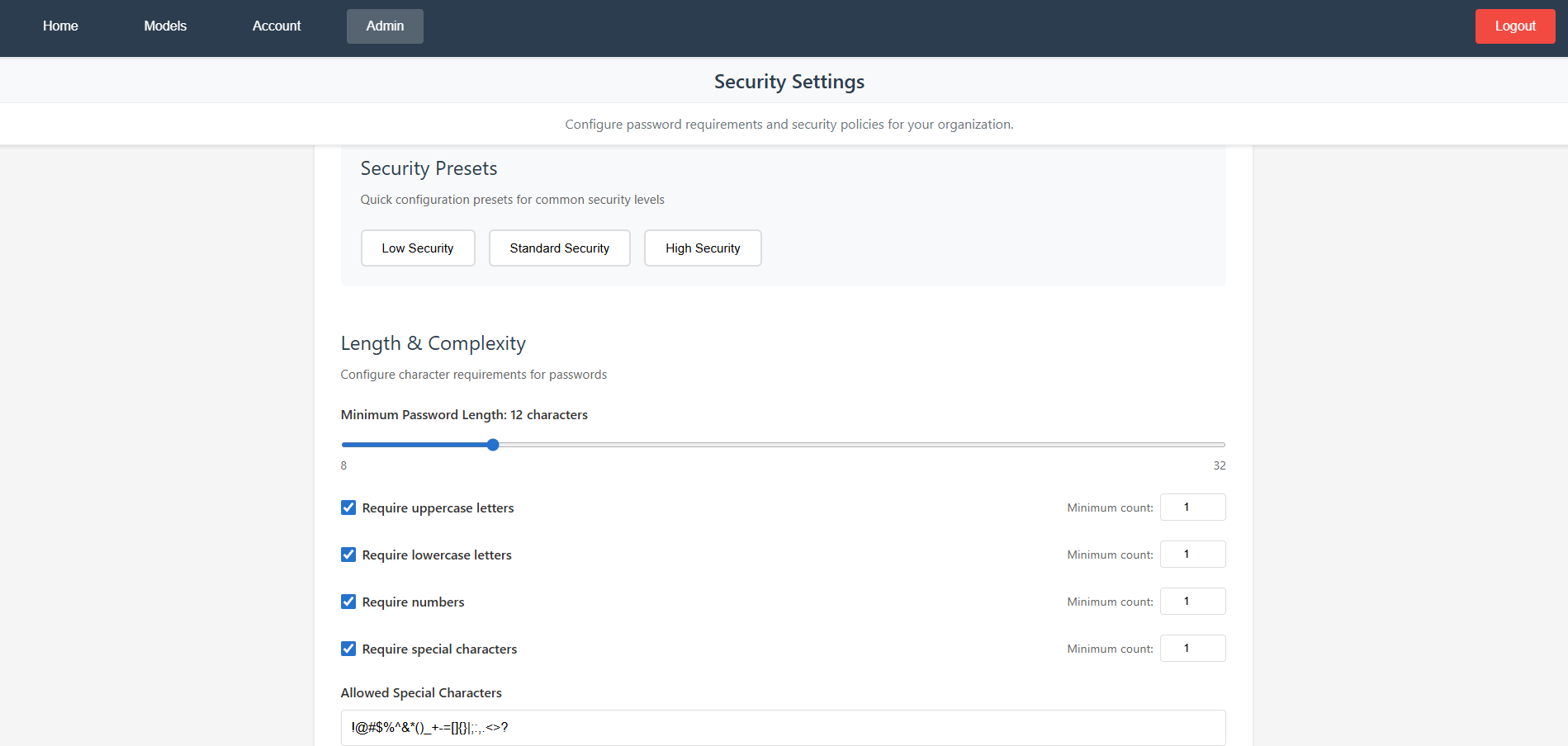This screenshot has width=1568, height=746.
Task: Click the Logout button
Action: pyautogui.click(x=1514, y=26)
